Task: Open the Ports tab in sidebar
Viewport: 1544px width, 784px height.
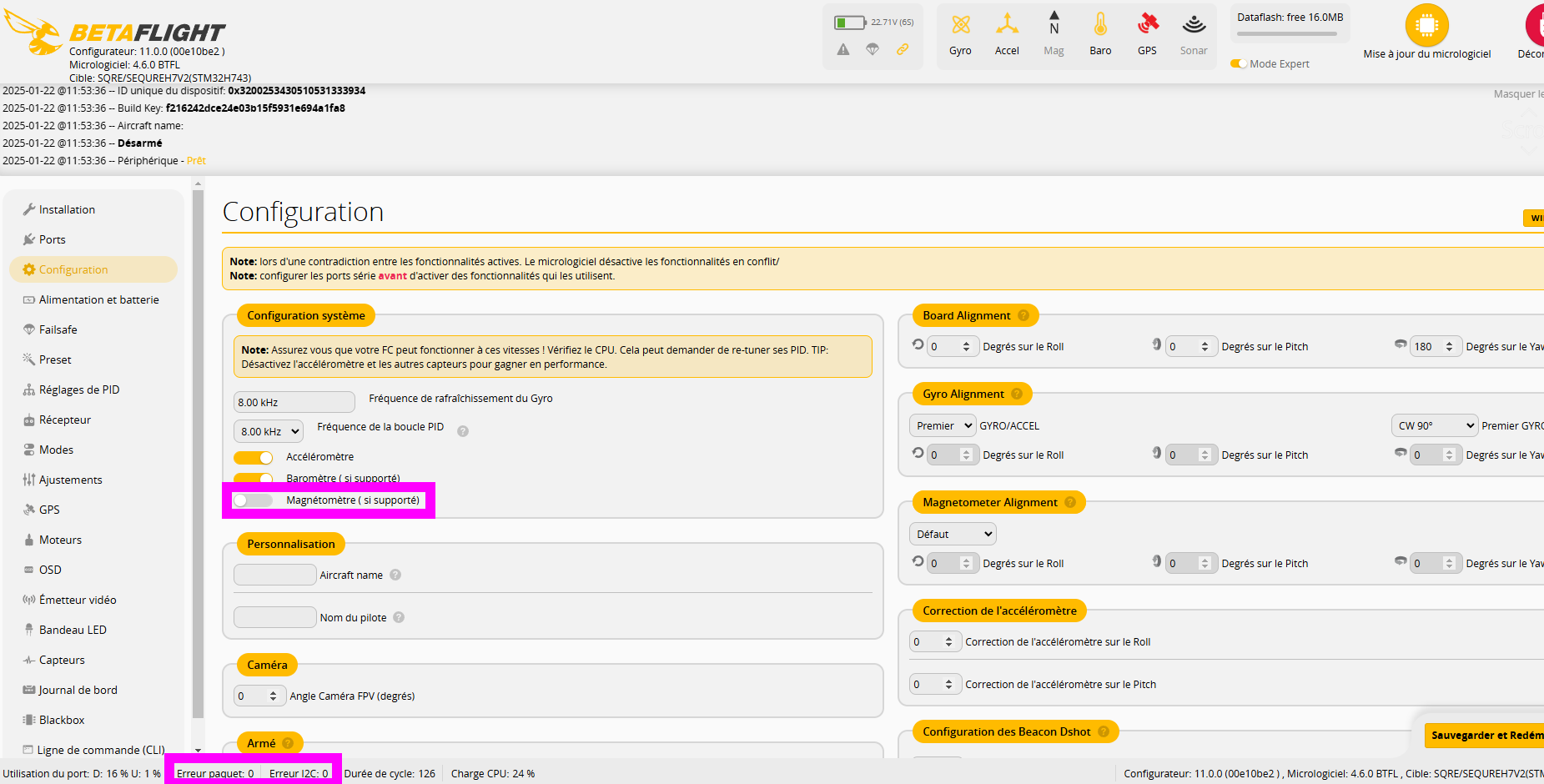Action: click(52, 239)
